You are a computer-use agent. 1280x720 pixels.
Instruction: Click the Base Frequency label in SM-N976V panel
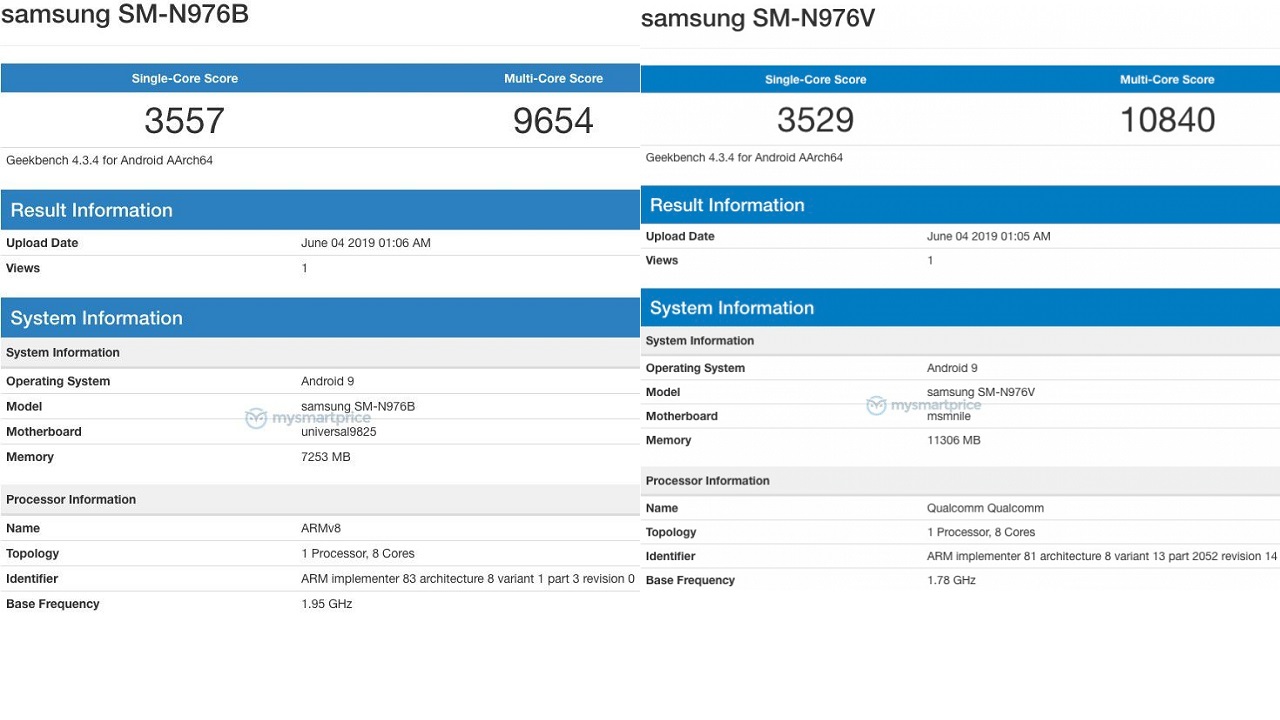(690, 581)
